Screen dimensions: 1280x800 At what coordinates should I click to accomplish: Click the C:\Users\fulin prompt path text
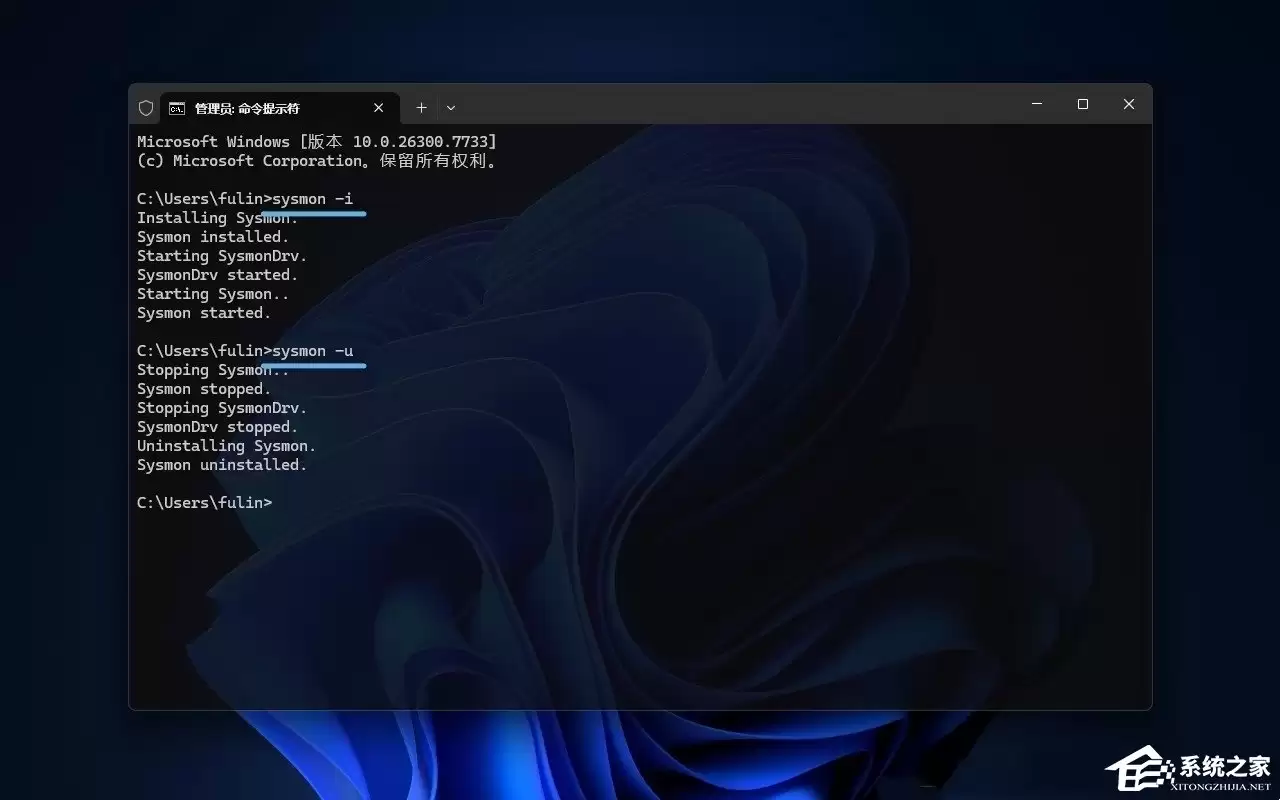196,502
